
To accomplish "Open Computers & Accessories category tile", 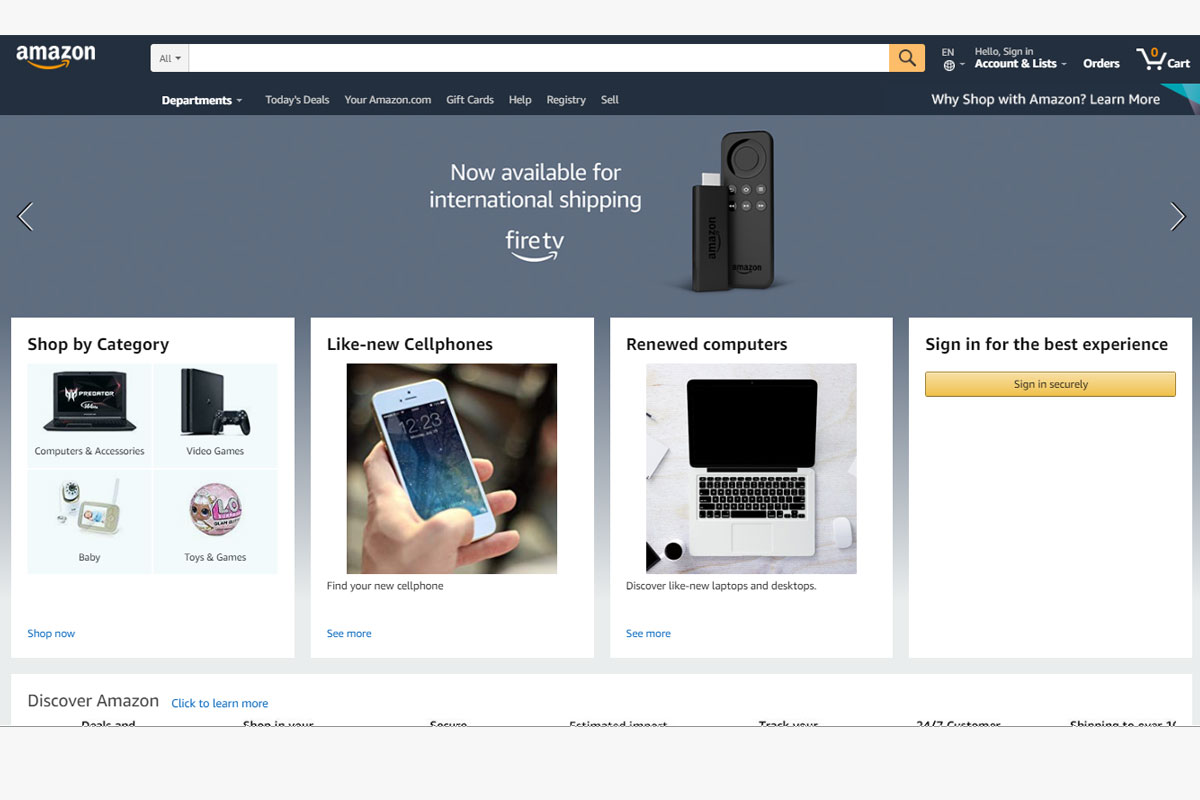I will pyautogui.click(x=89, y=415).
